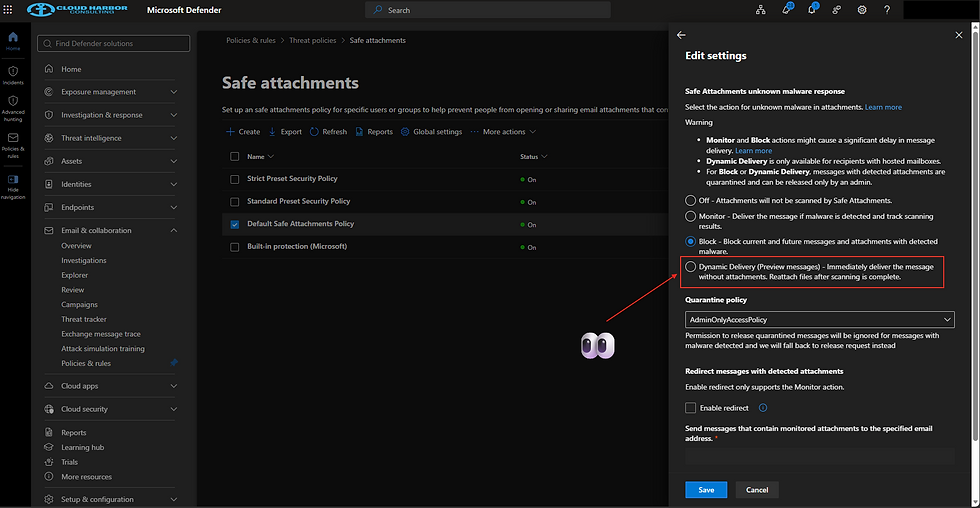Open Threat tracker menu item
This screenshot has width=980, height=508.
pyautogui.click(x=84, y=319)
